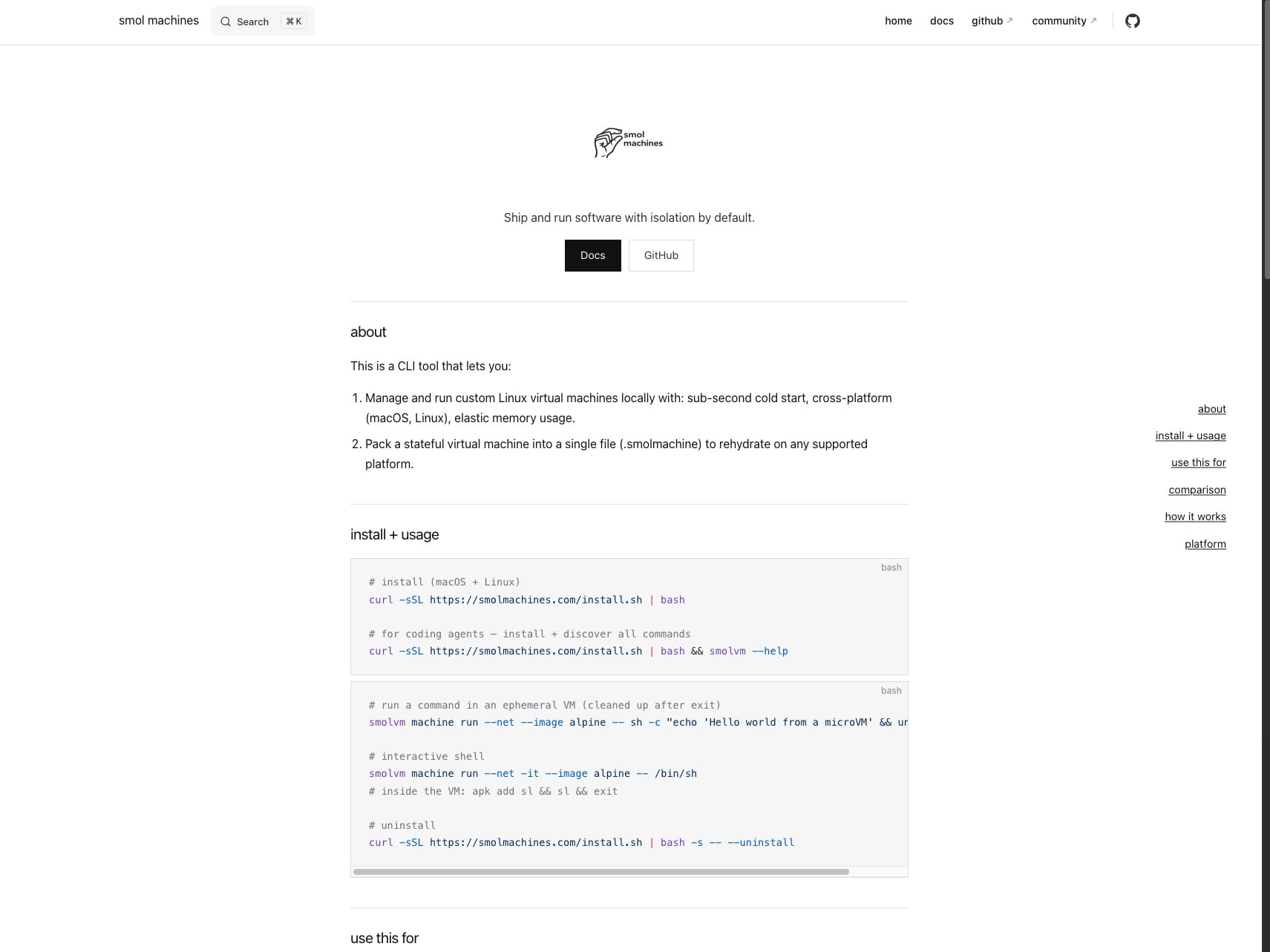The image size is (1270, 952).
Task: Click the external arrow beside github
Action: point(1009,21)
